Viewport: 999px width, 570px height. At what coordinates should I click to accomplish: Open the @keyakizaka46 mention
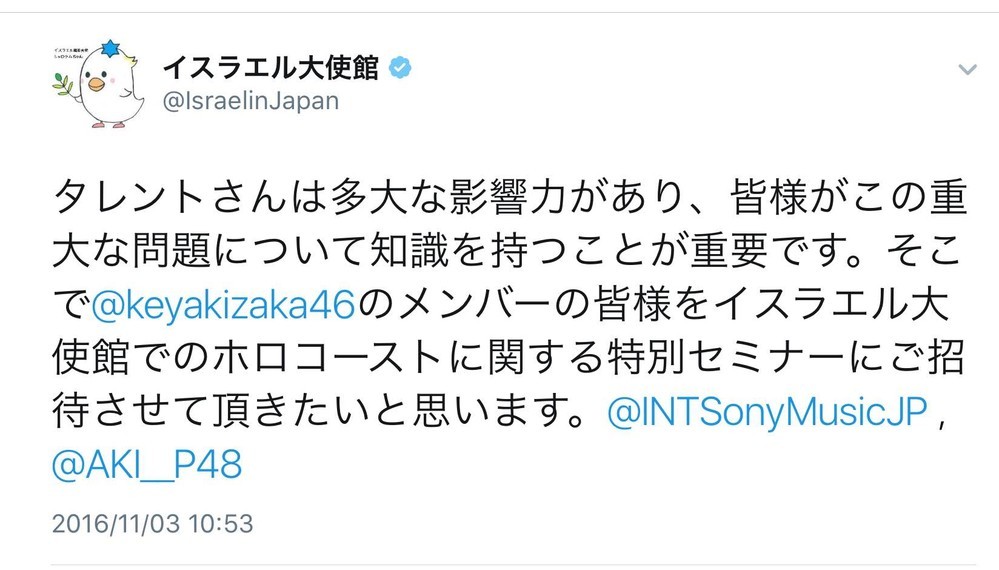click(223, 304)
